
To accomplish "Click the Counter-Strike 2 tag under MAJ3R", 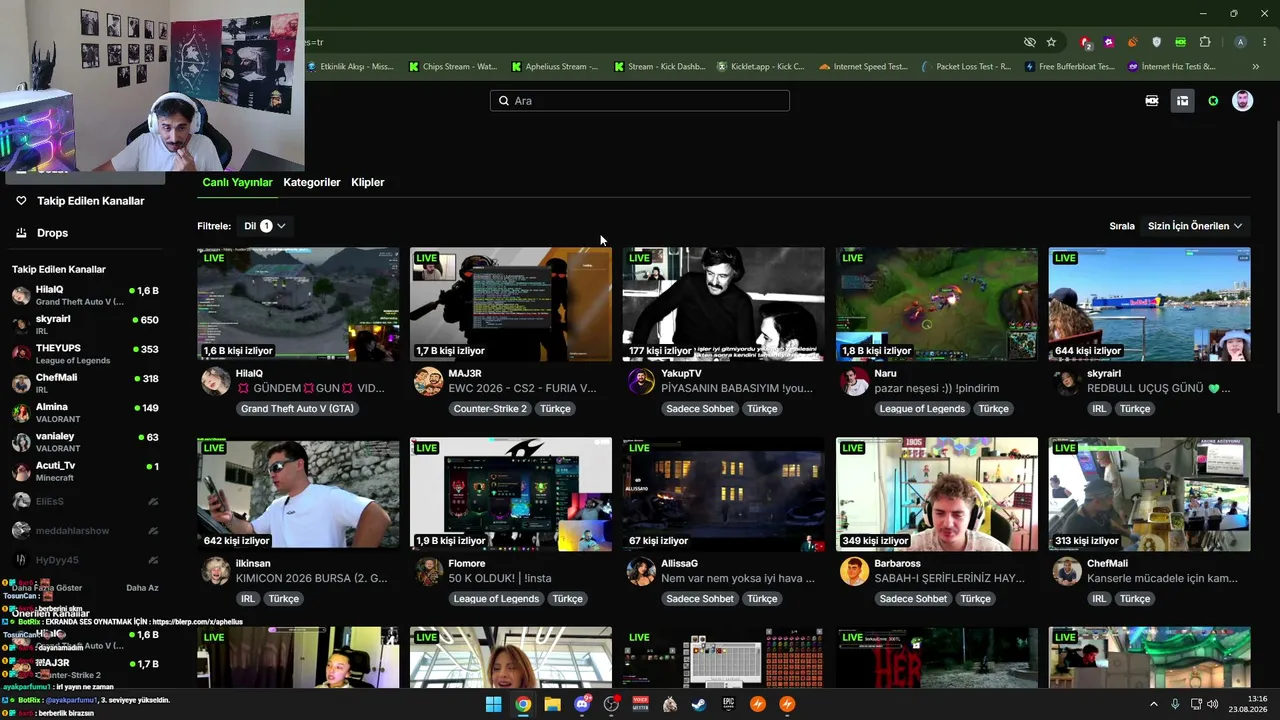I will click(x=490, y=409).
